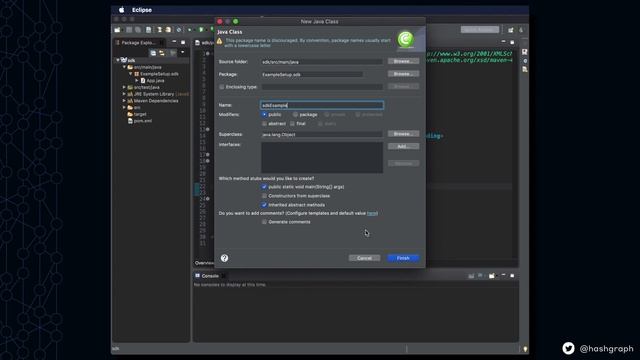Screen dimensions: 640x360
Task: Enable the final modifier checkbox
Action: (x=292, y=123)
